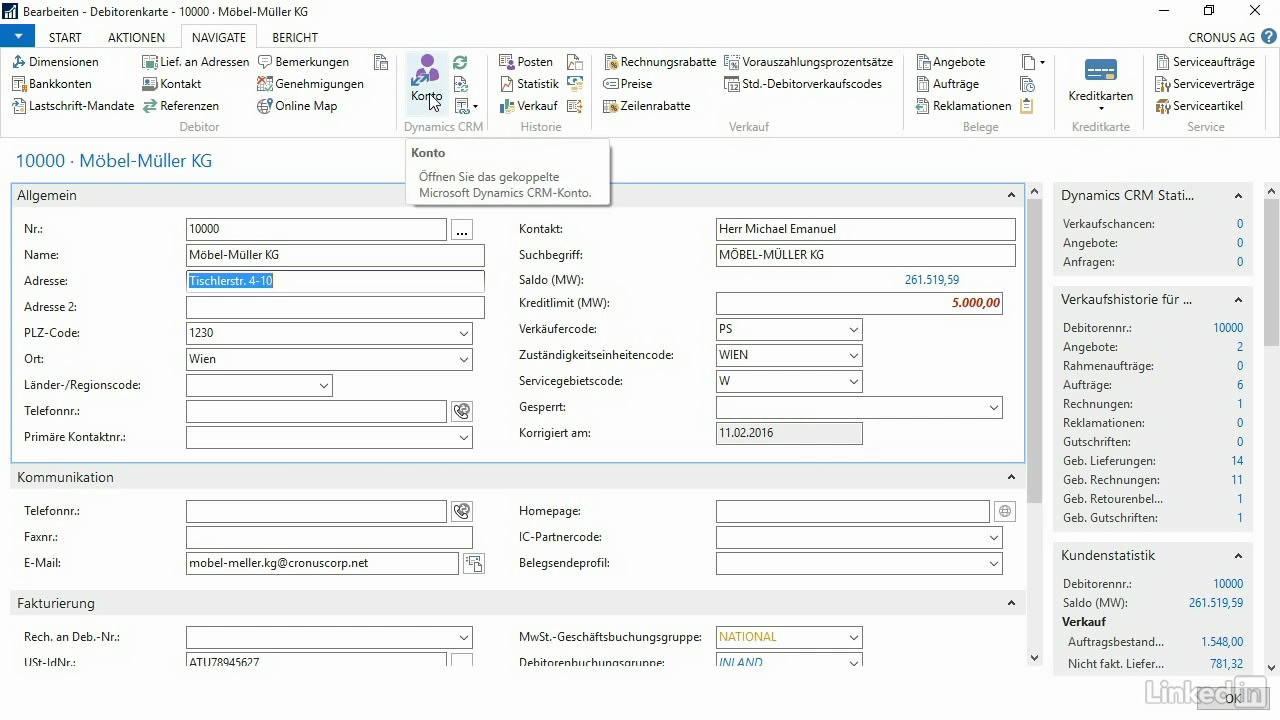The height and width of the screenshot is (720, 1280).
Task: Open the Verkäufercode dropdown
Action: 853,329
